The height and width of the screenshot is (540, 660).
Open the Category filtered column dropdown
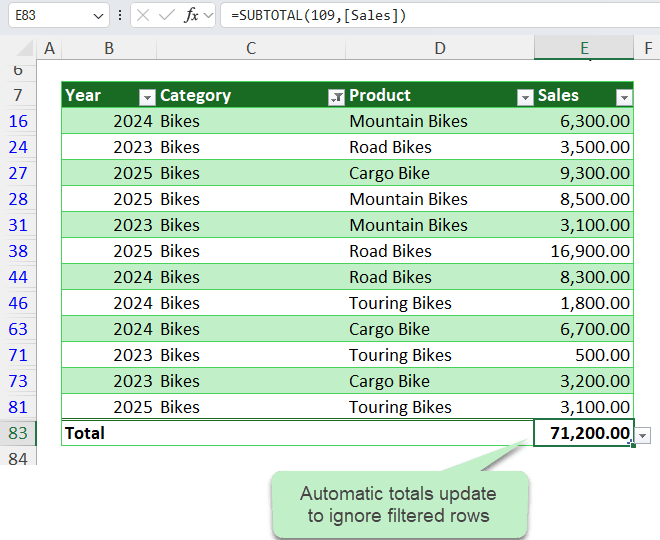click(336, 97)
